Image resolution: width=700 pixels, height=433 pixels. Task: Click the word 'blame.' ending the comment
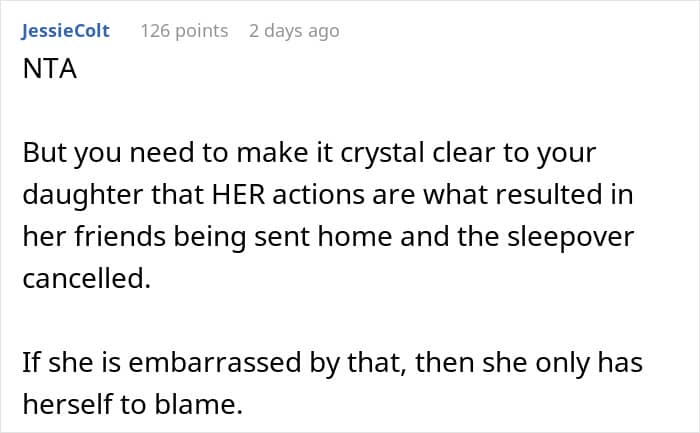coord(198,404)
